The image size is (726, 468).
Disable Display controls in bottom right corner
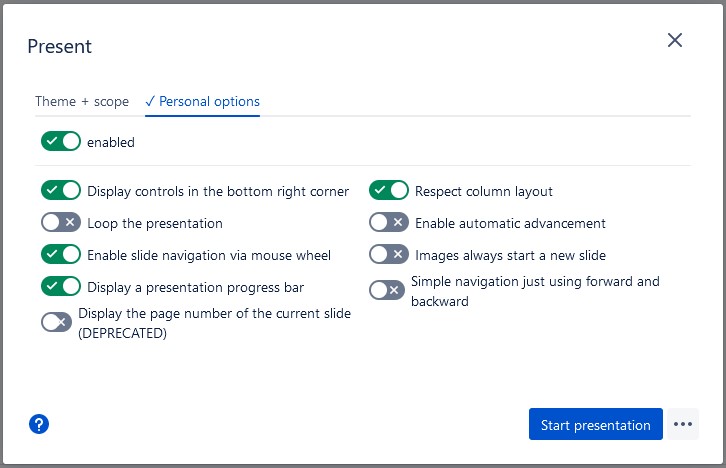tap(61, 191)
